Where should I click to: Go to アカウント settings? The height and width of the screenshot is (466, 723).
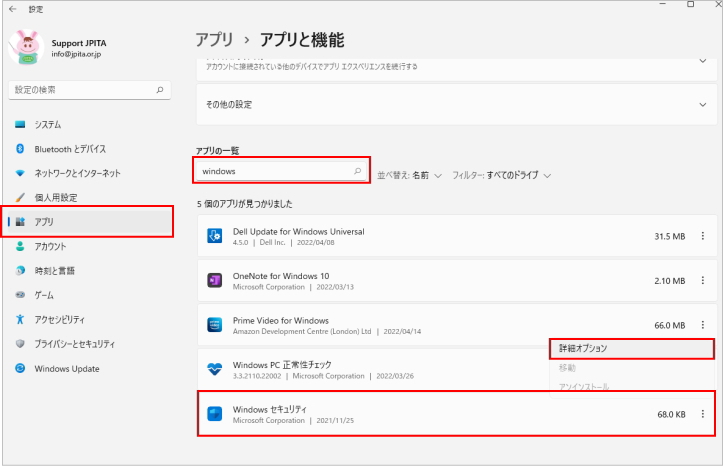coord(50,246)
